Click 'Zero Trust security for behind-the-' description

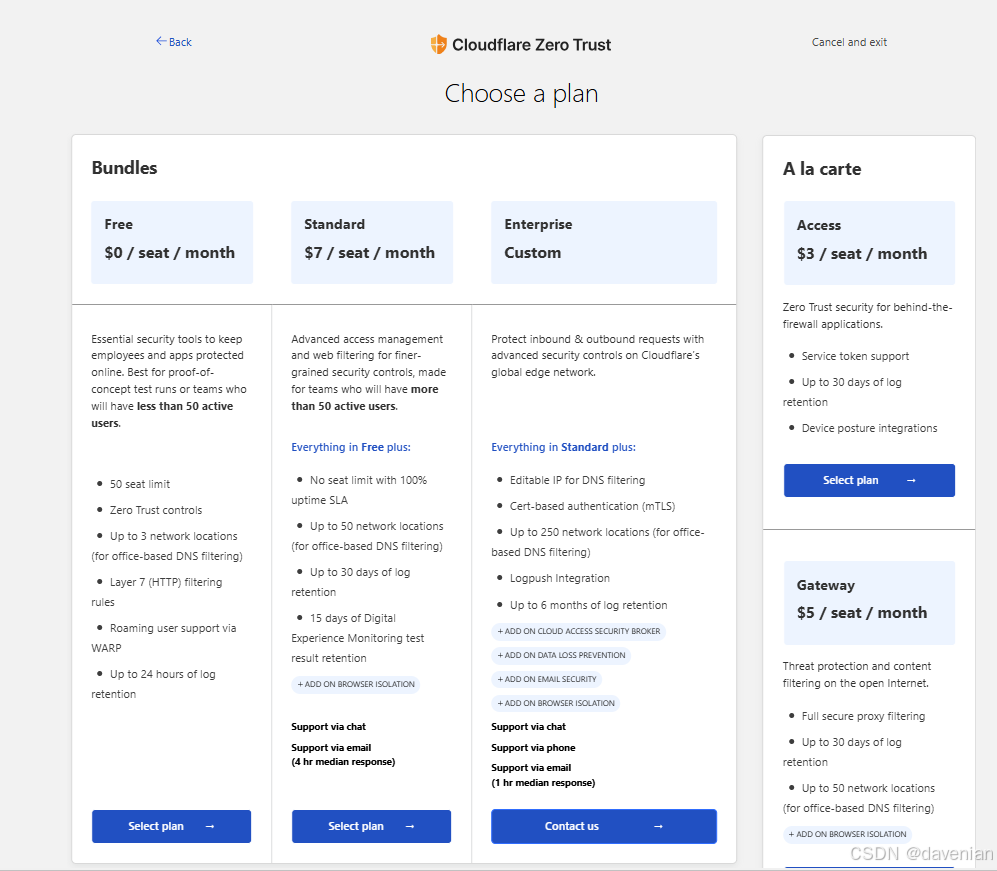(867, 307)
